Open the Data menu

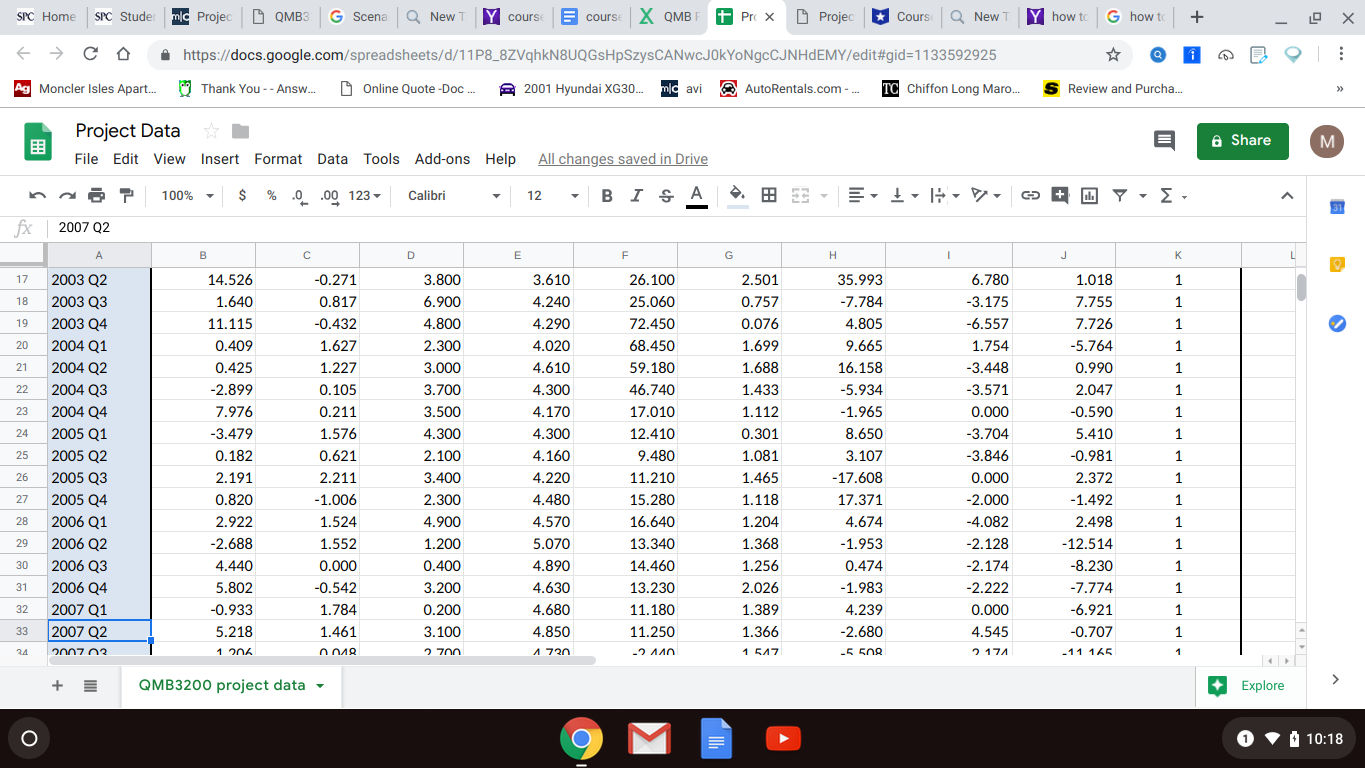332,159
